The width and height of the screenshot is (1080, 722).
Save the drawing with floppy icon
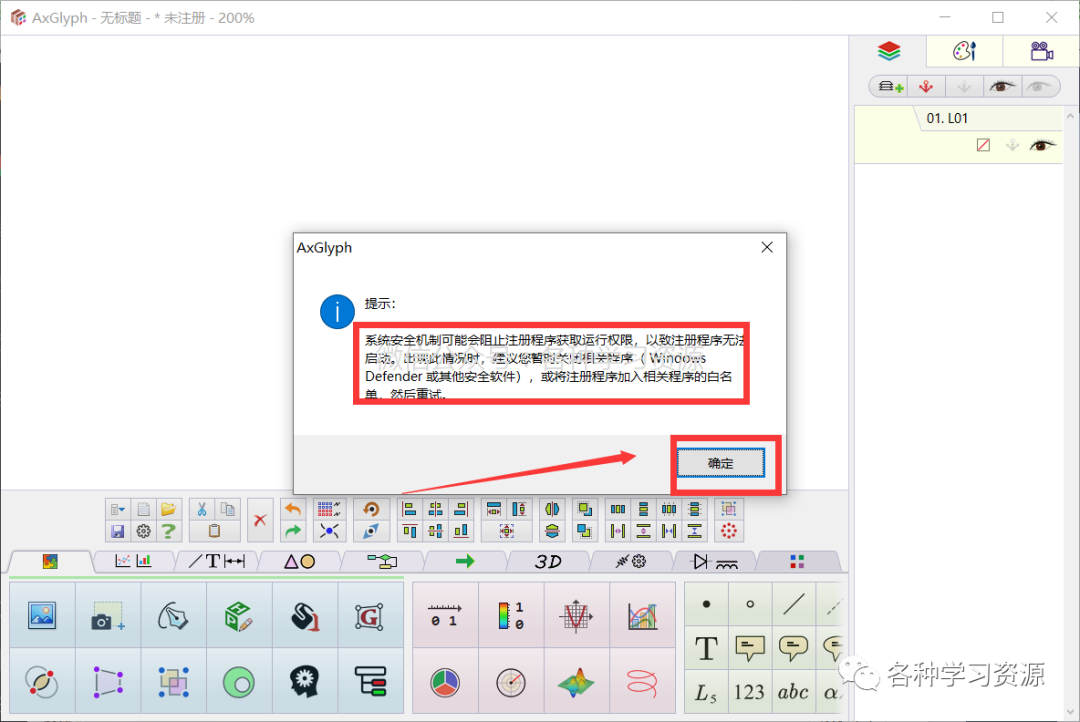click(x=118, y=531)
